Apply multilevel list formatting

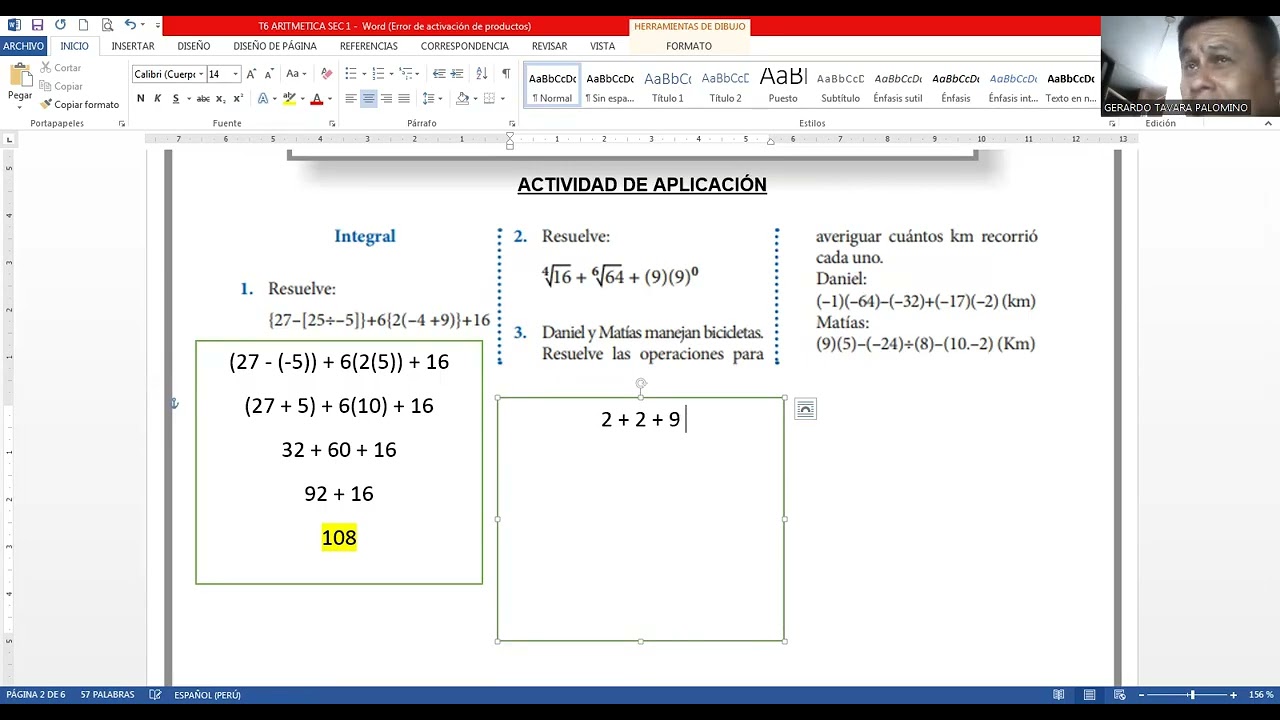[x=406, y=74]
